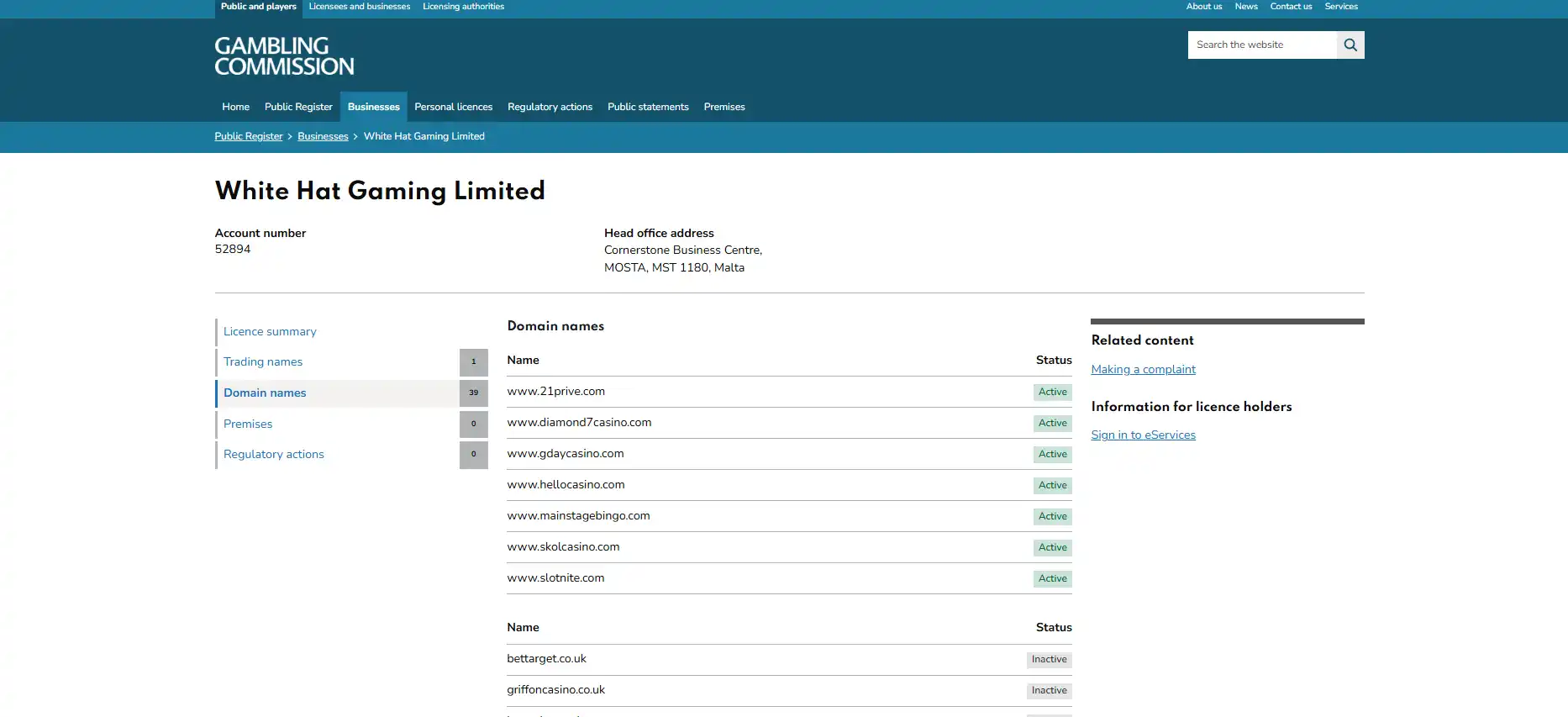Click the Trading names count badge 1
1568x717 pixels.
(x=474, y=362)
